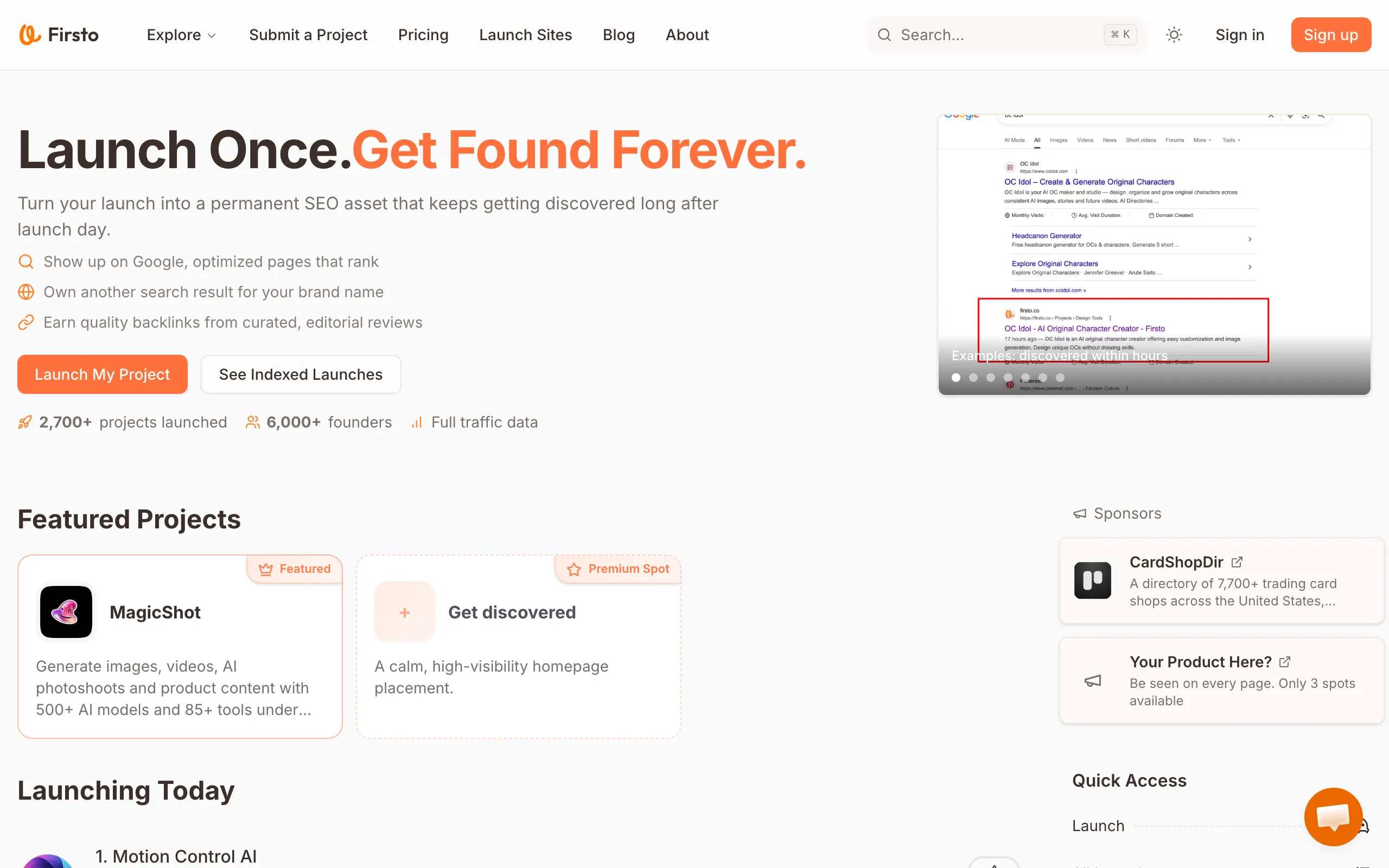Click the CardShopDir sponsor logo

coord(1092,580)
